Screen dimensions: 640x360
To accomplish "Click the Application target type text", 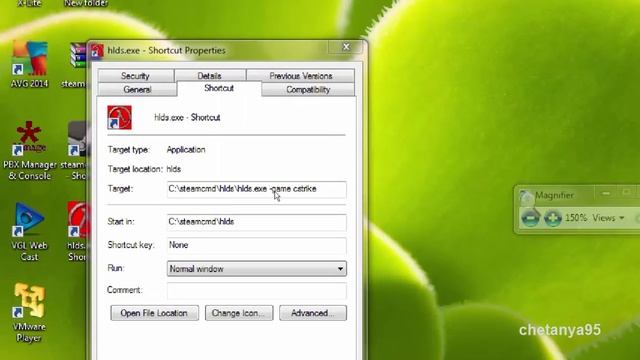I will [x=186, y=149].
